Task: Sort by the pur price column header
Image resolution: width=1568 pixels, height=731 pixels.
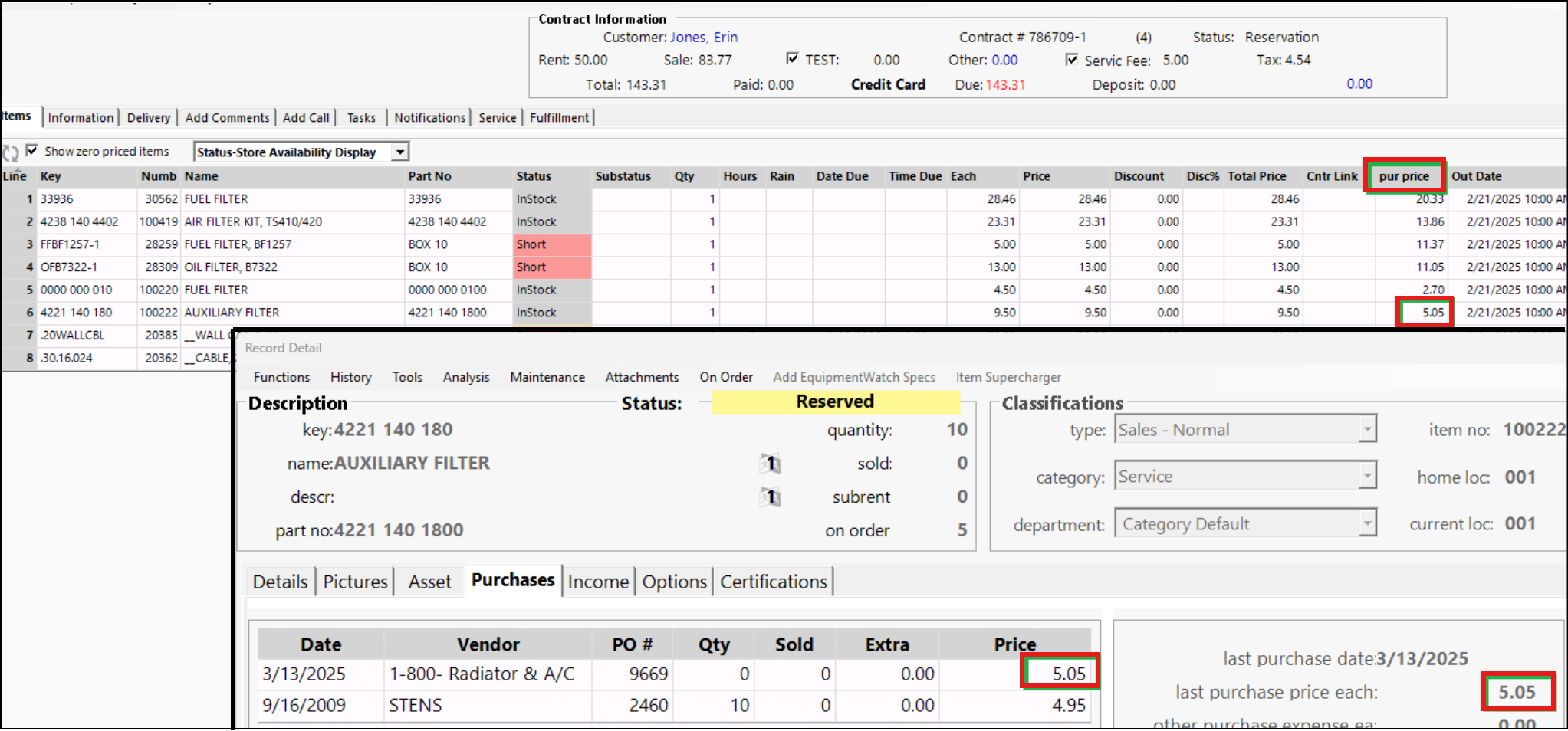Action: coord(1404,176)
